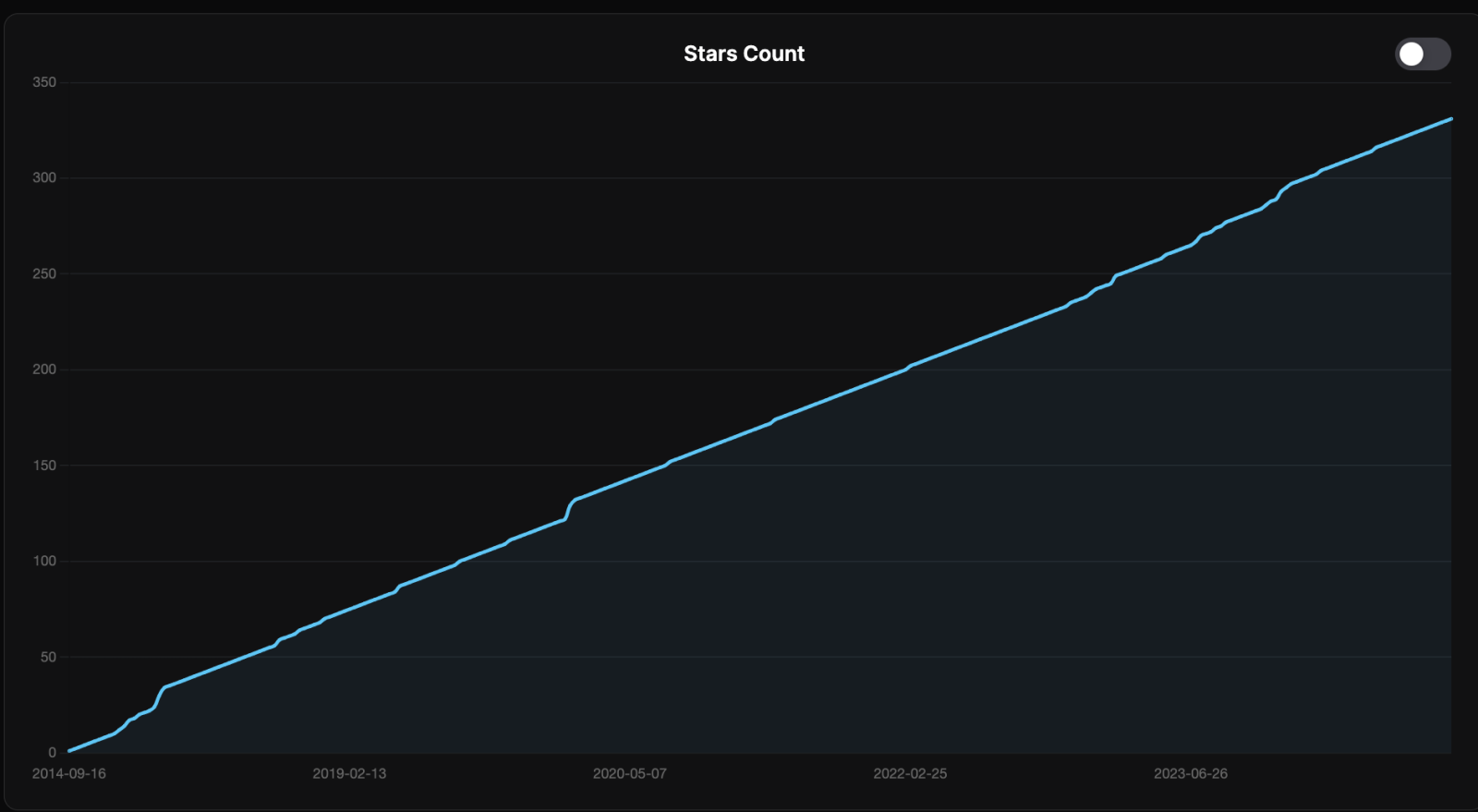Click the x-axis date '2022-02-25'
The height and width of the screenshot is (812, 1478).
(910, 773)
